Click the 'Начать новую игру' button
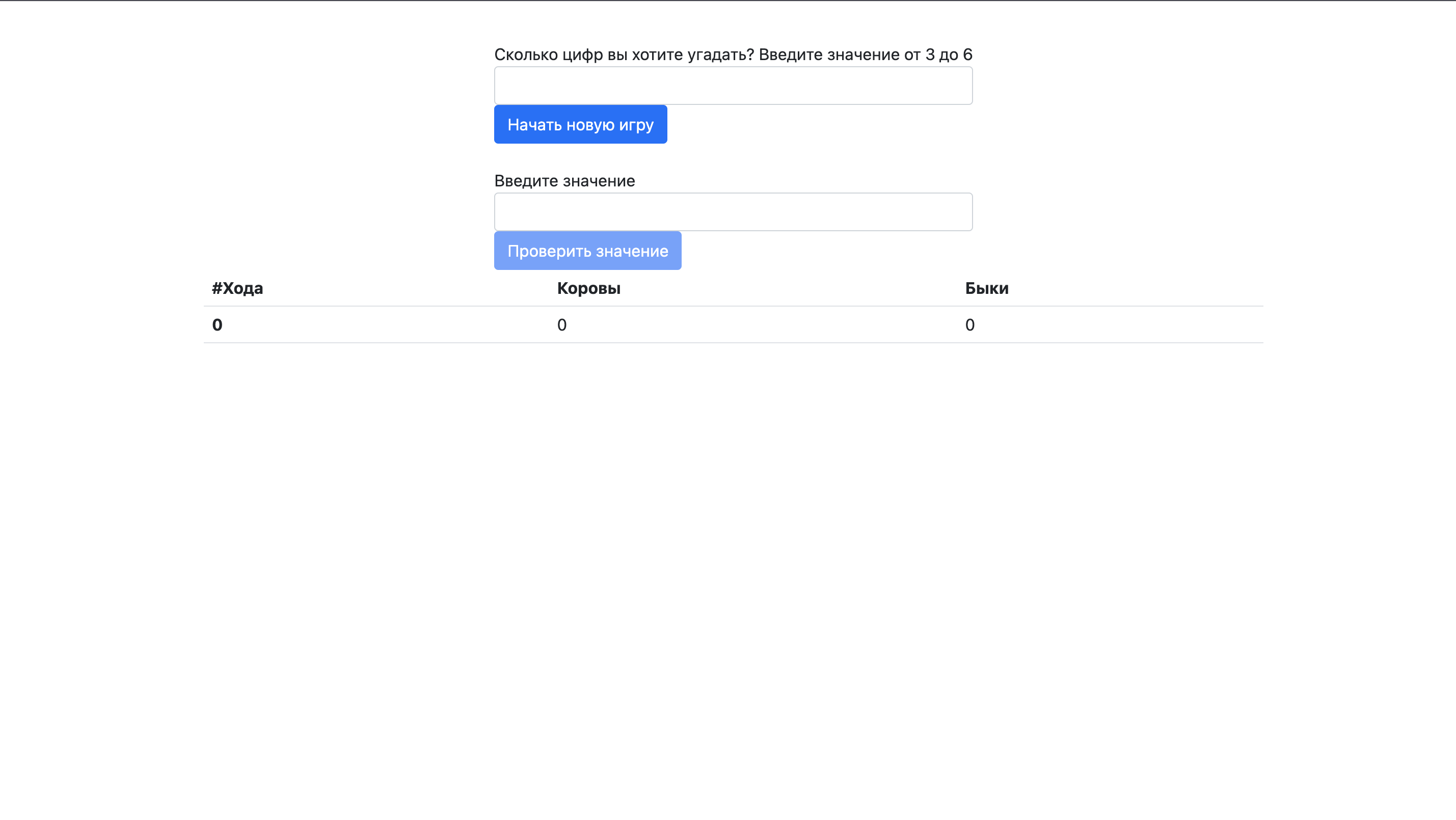The height and width of the screenshot is (820, 1456). tap(580, 124)
